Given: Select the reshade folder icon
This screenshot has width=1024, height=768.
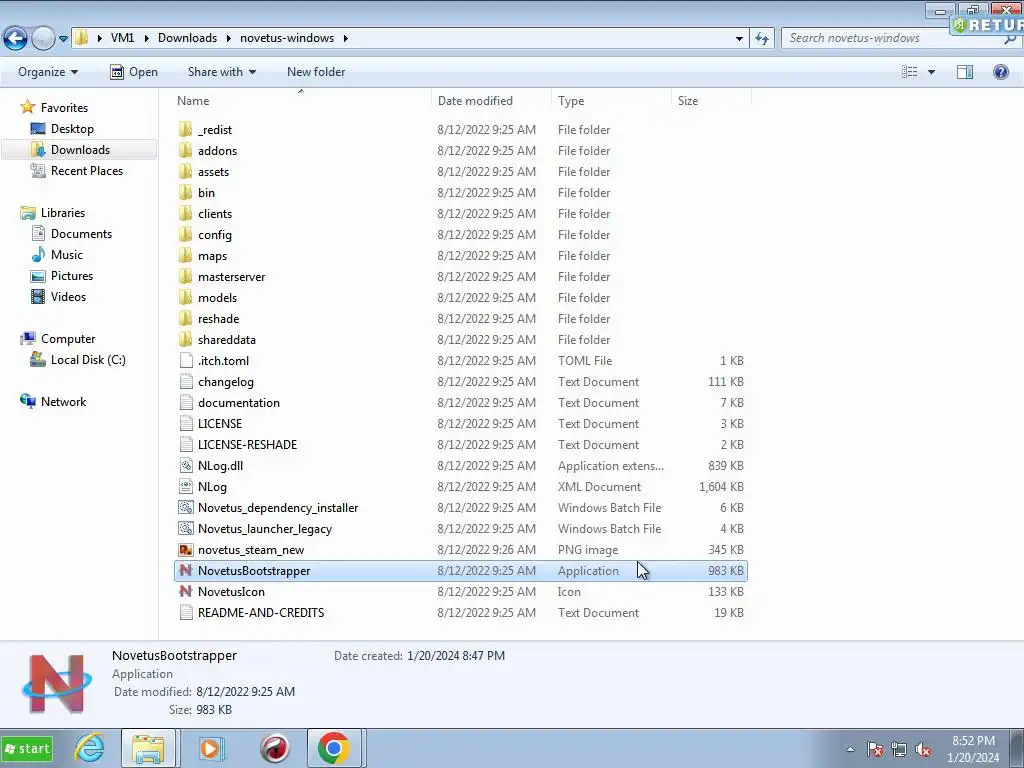Looking at the screenshot, I should (185, 319).
